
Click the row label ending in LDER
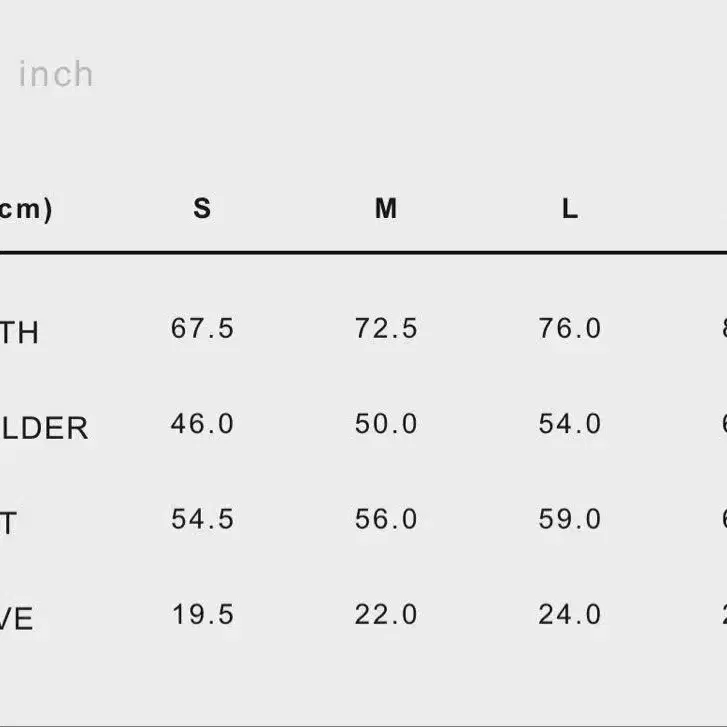coord(44,428)
